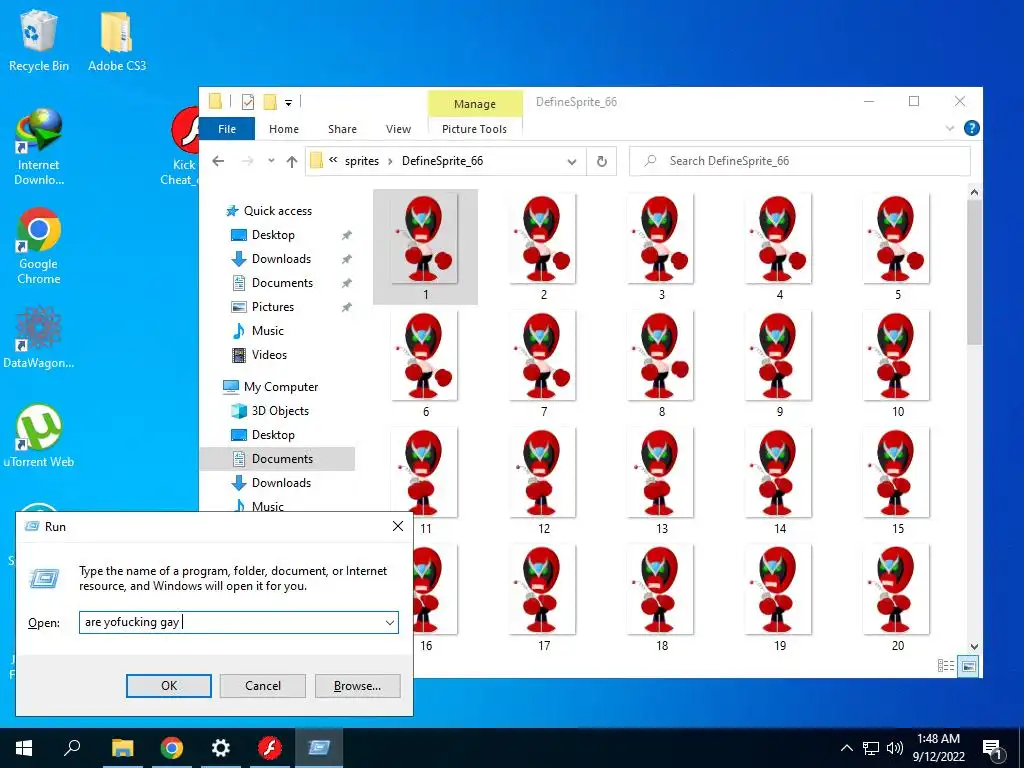Open the Recycle Bin desktop icon

pos(39,40)
